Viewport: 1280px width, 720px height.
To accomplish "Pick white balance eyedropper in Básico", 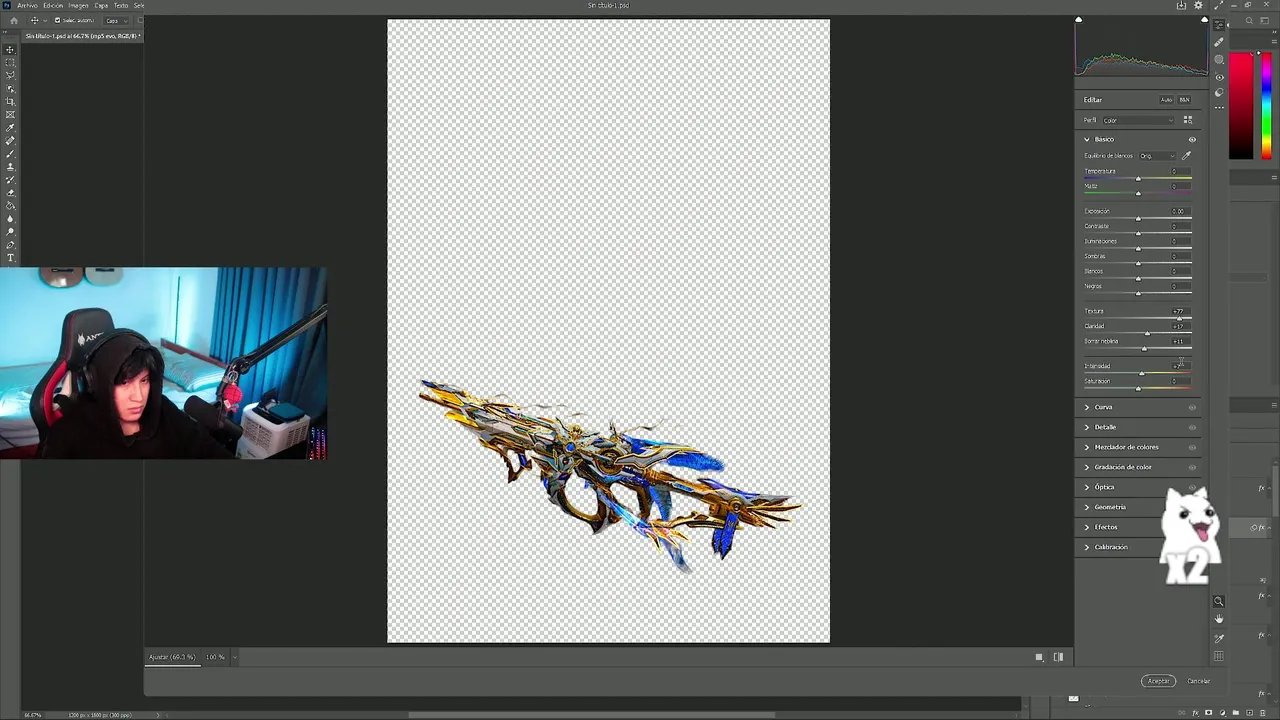I will 1187,156.
